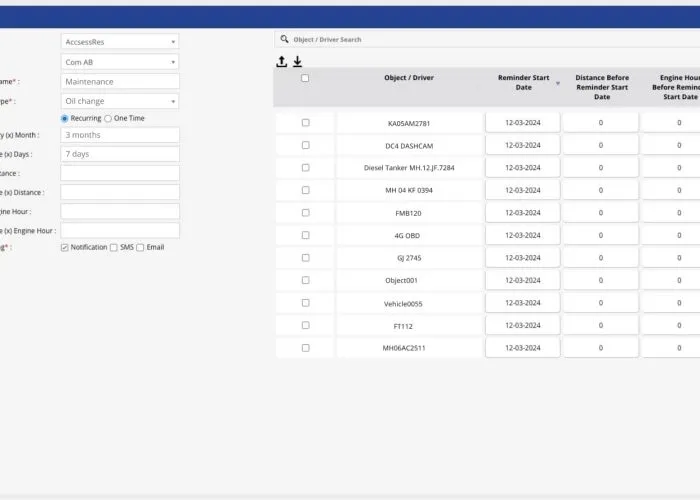Click the Reminder Start Date sort arrow
The image size is (700, 500).
(x=558, y=83)
